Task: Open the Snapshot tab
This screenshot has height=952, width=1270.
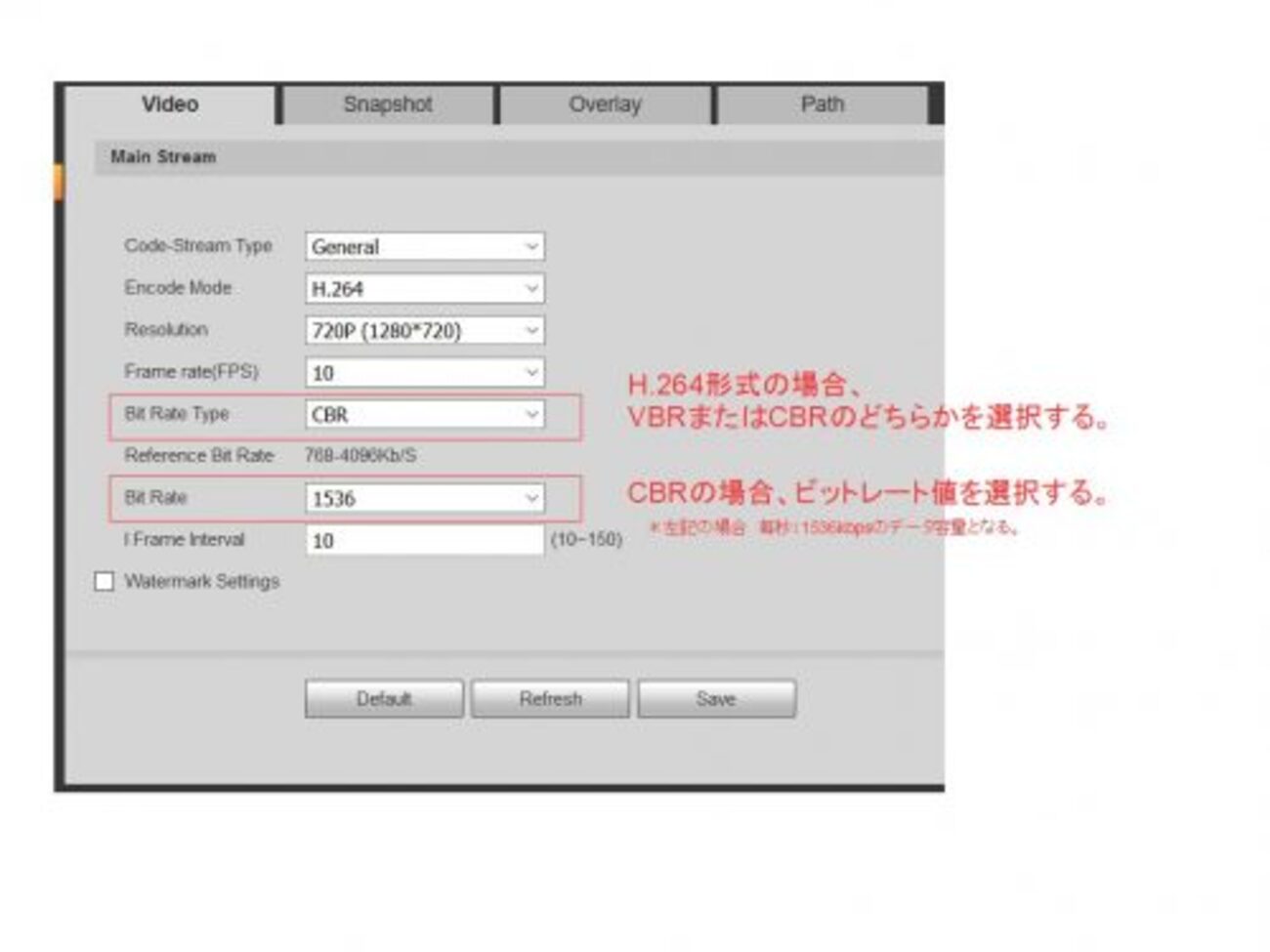Action: pos(388,104)
